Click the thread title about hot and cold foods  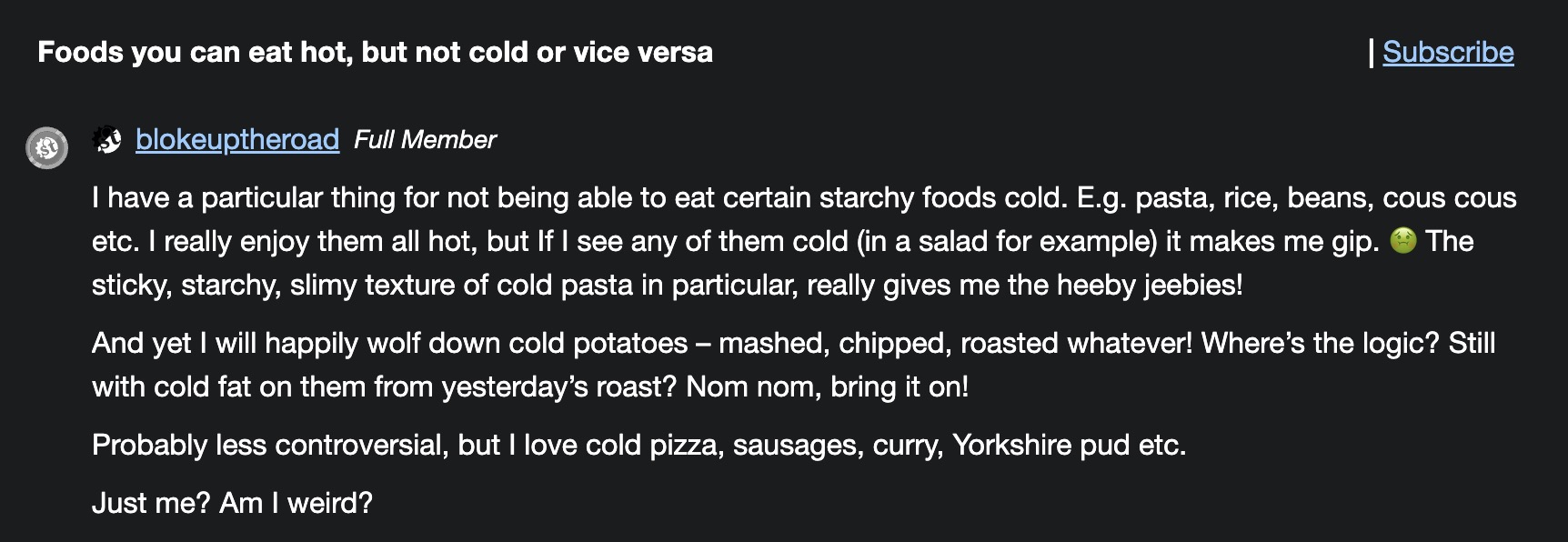375,53
